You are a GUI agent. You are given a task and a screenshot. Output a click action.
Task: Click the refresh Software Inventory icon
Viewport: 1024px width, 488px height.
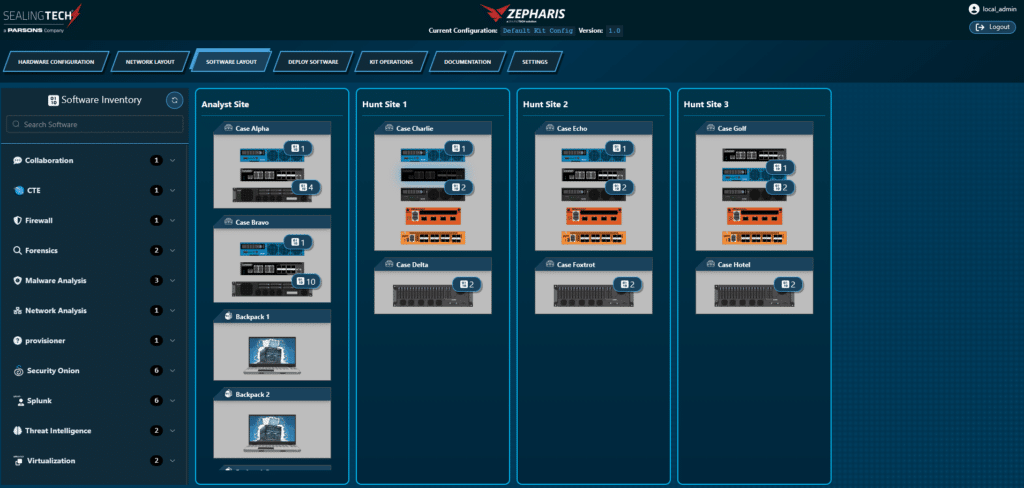(x=174, y=100)
